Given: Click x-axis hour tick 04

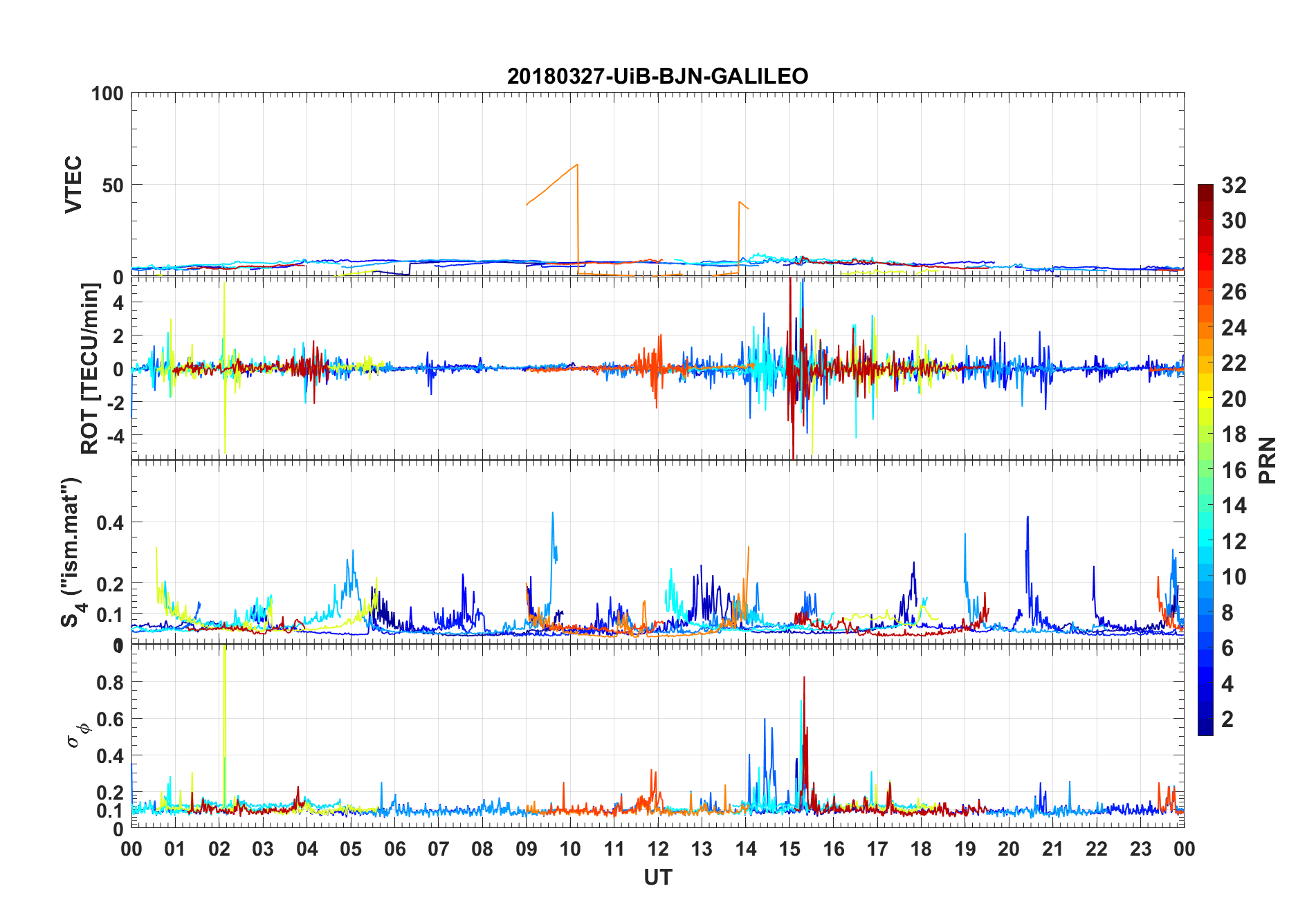Looking at the screenshot, I should tap(307, 849).
